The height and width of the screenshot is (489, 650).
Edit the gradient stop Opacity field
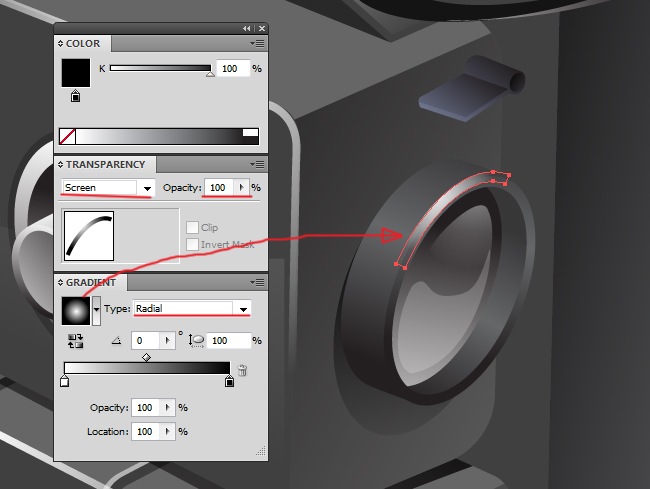[x=146, y=408]
